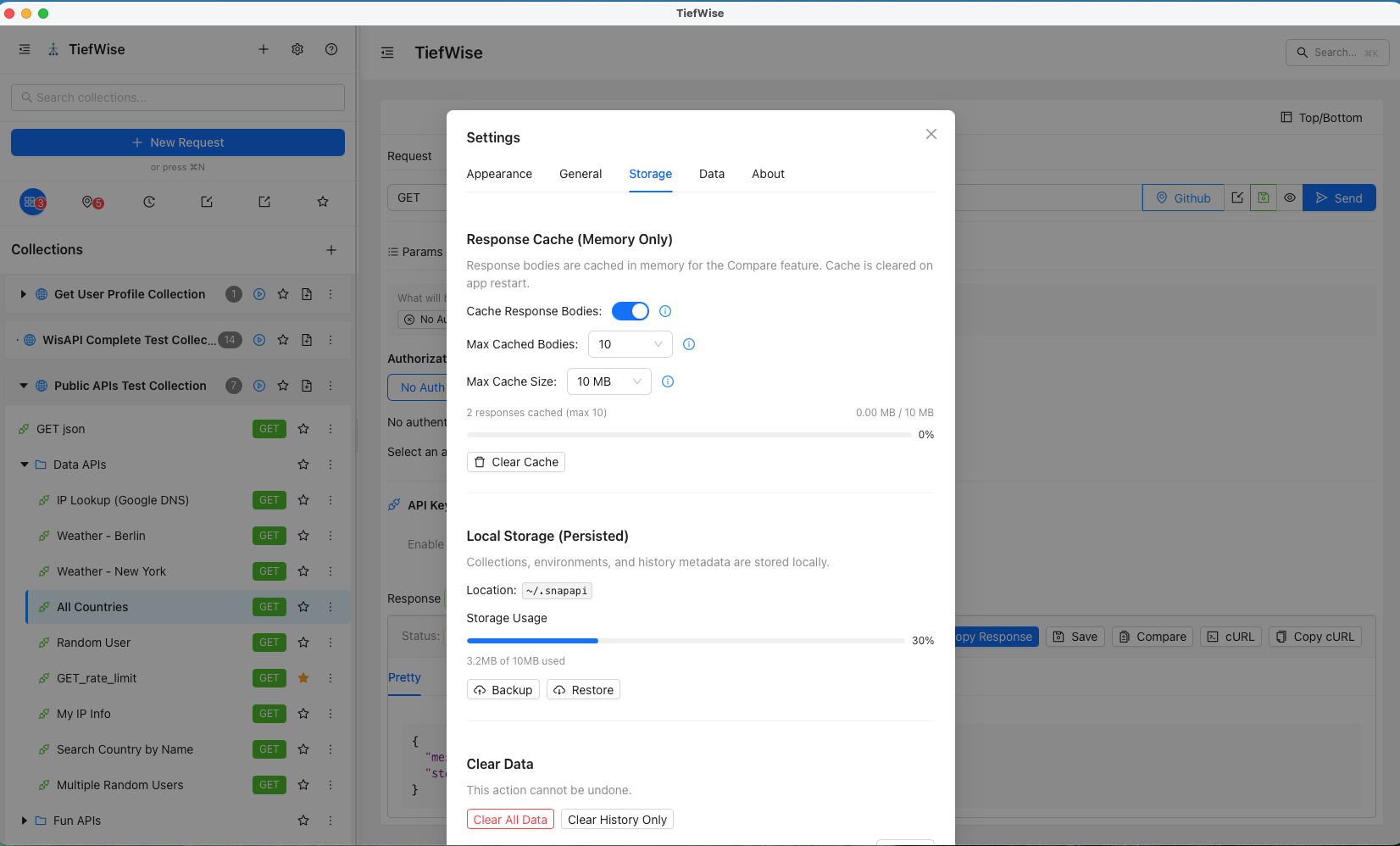
Task: Open the collections grid icon with badge 3
Action: click(32, 202)
